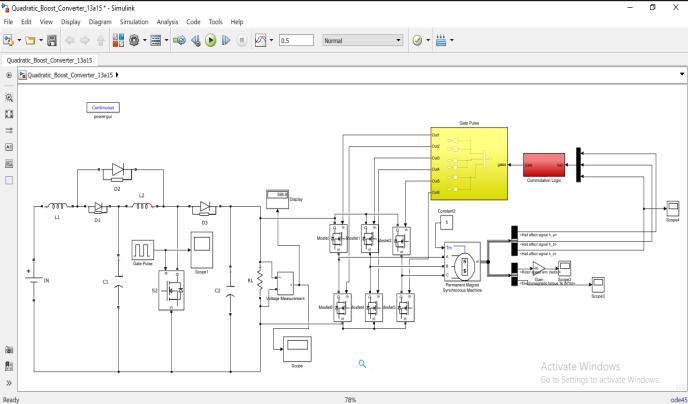Open the Model Advisor checkmark icon
Viewport: 688px width, 404px height.
[417, 41]
